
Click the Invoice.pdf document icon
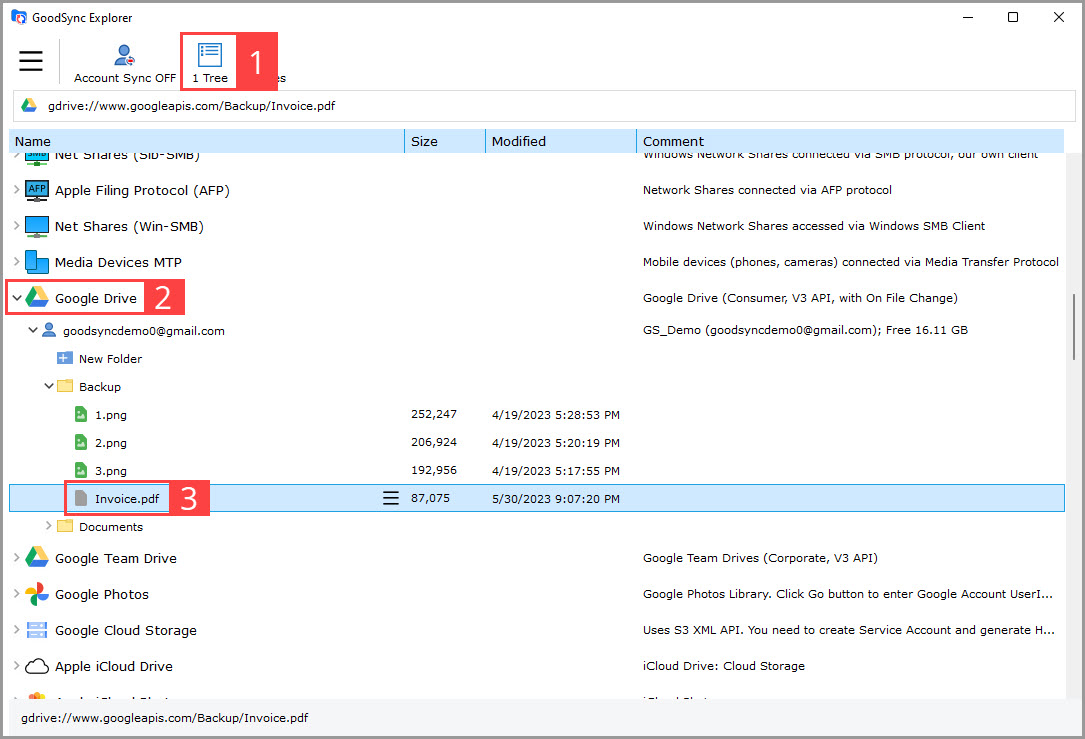[81, 498]
